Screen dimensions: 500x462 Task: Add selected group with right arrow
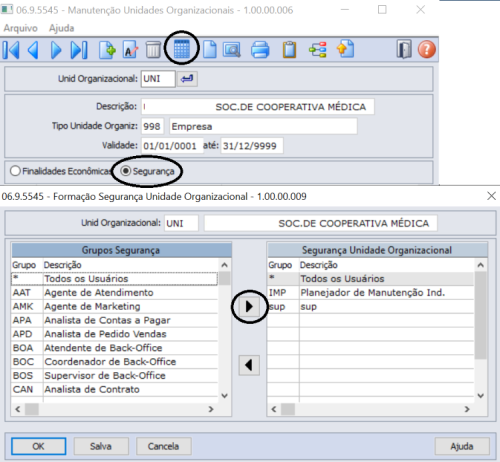coord(249,307)
